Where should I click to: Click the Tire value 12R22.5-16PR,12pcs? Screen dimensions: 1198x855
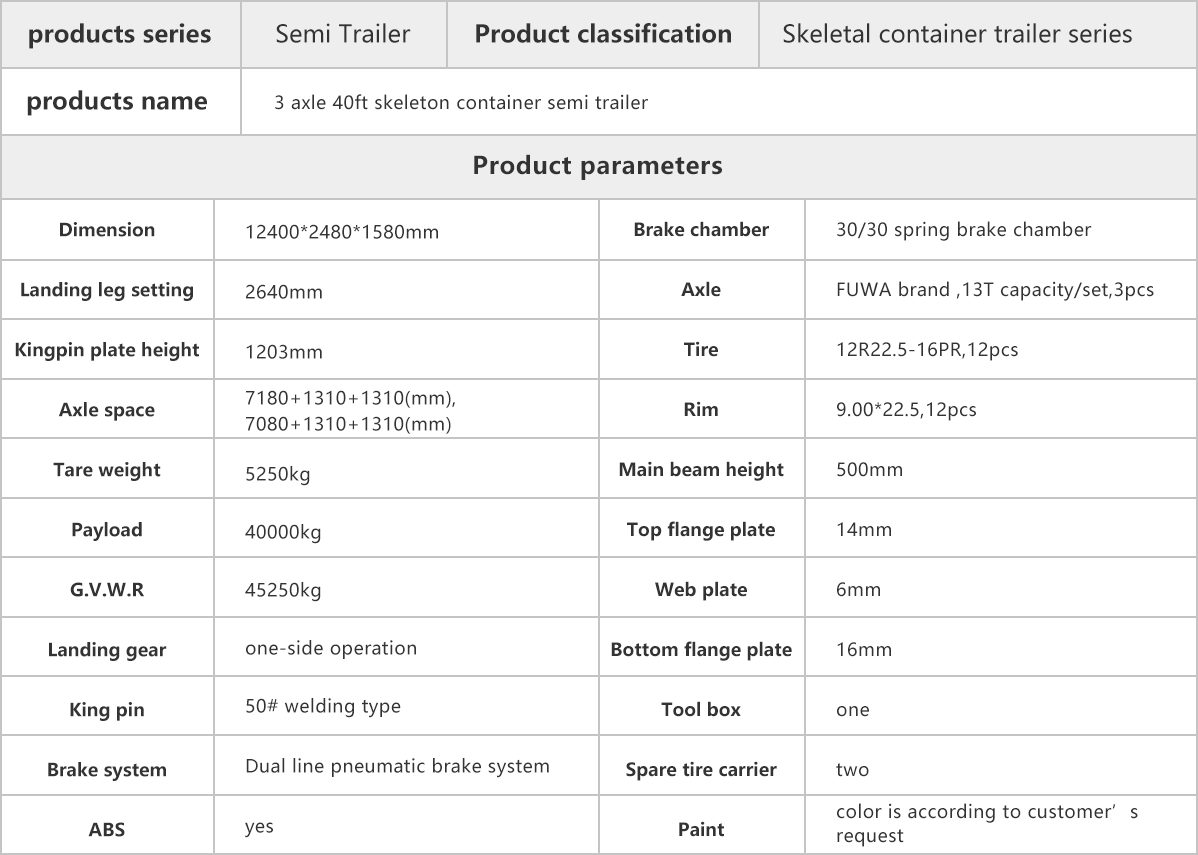(x=927, y=350)
